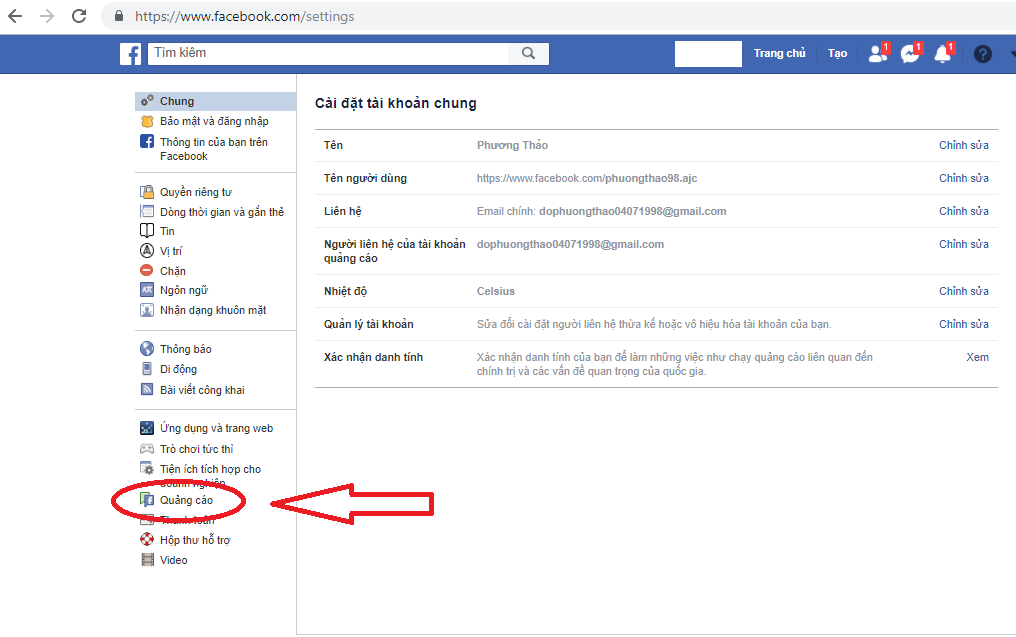The height and width of the screenshot is (637, 1016).
Task: Edit Người liên hệ của tài khoản quảng cáo
Action: (964, 244)
